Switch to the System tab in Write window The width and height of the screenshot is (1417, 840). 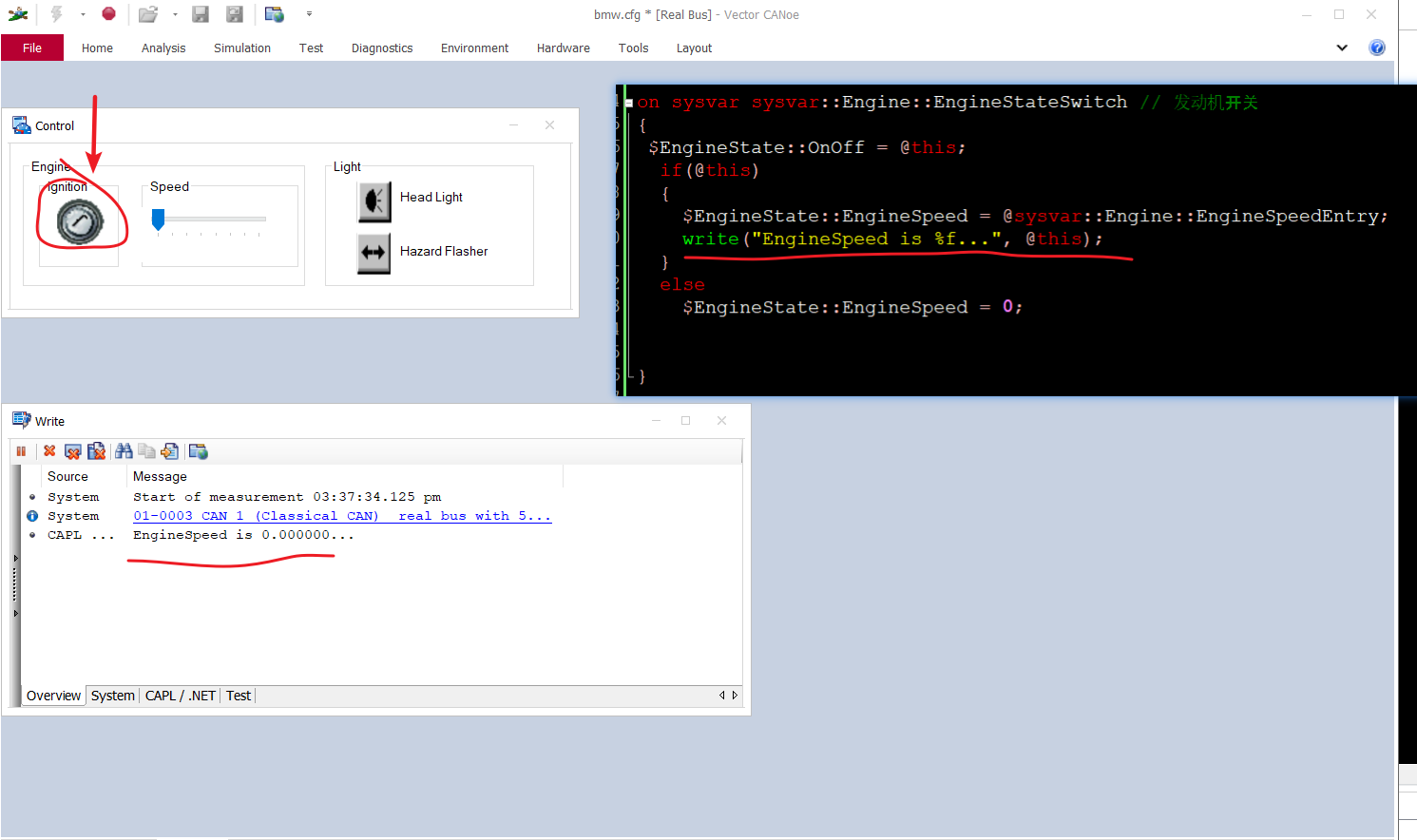click(113, 696)
